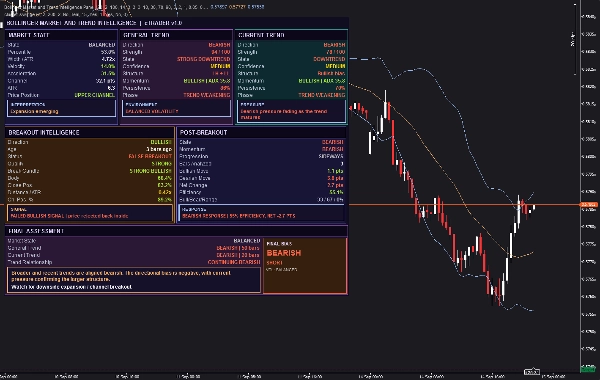Select the SIDEWAYS progression value
Viewport: 600px width, 380px height.
click(331, 156)
